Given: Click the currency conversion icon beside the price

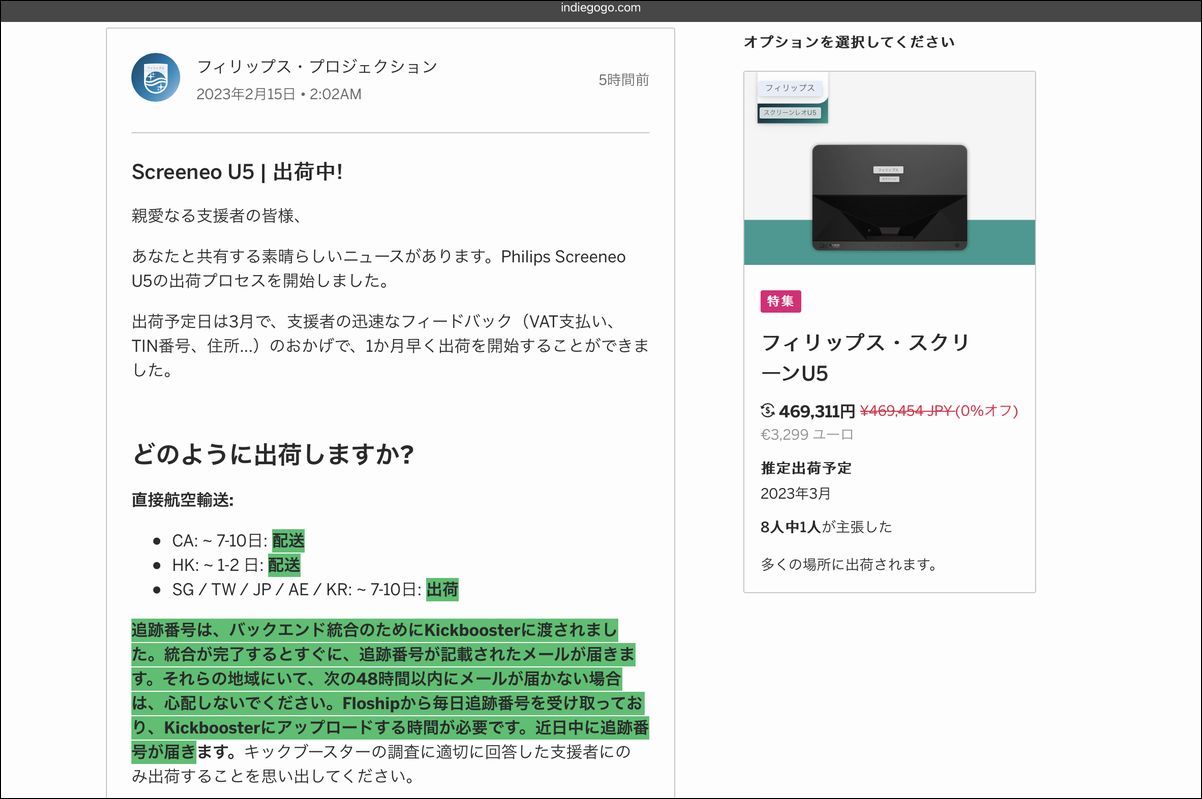Looking at the screenshot, I should coord(768,410).
